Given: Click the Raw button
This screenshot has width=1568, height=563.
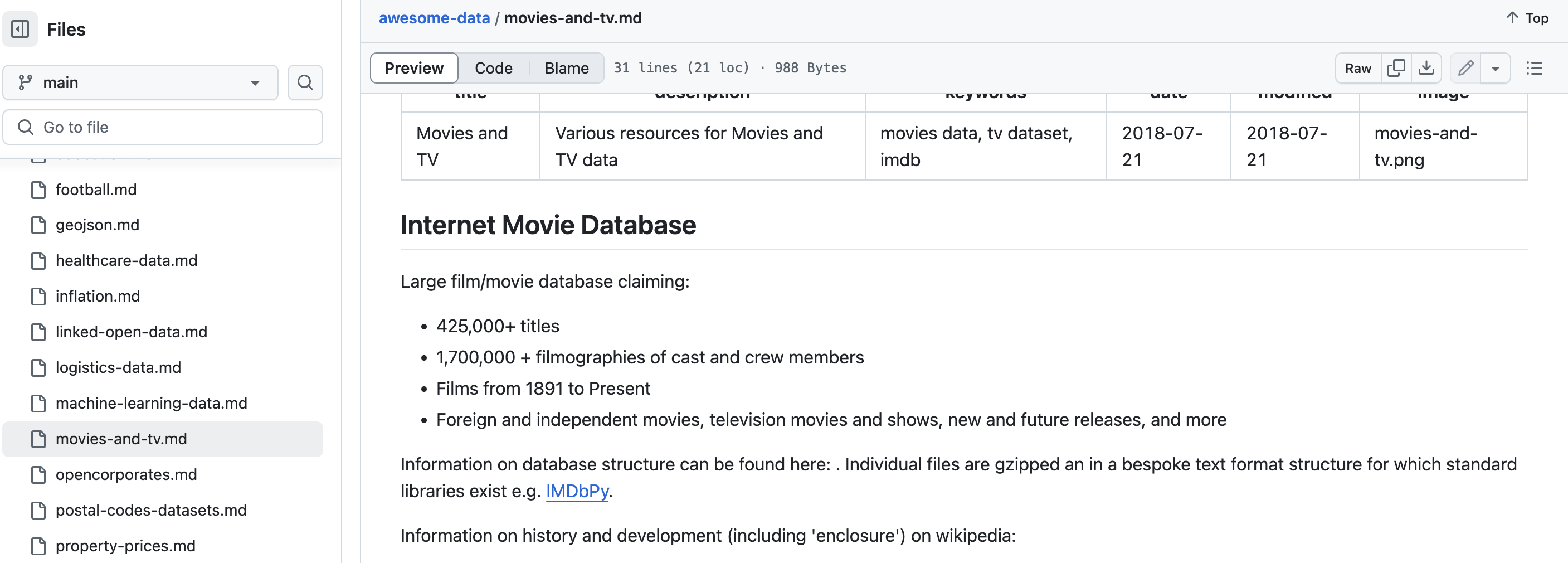Looking at the screenshot, I should 1357,68.
